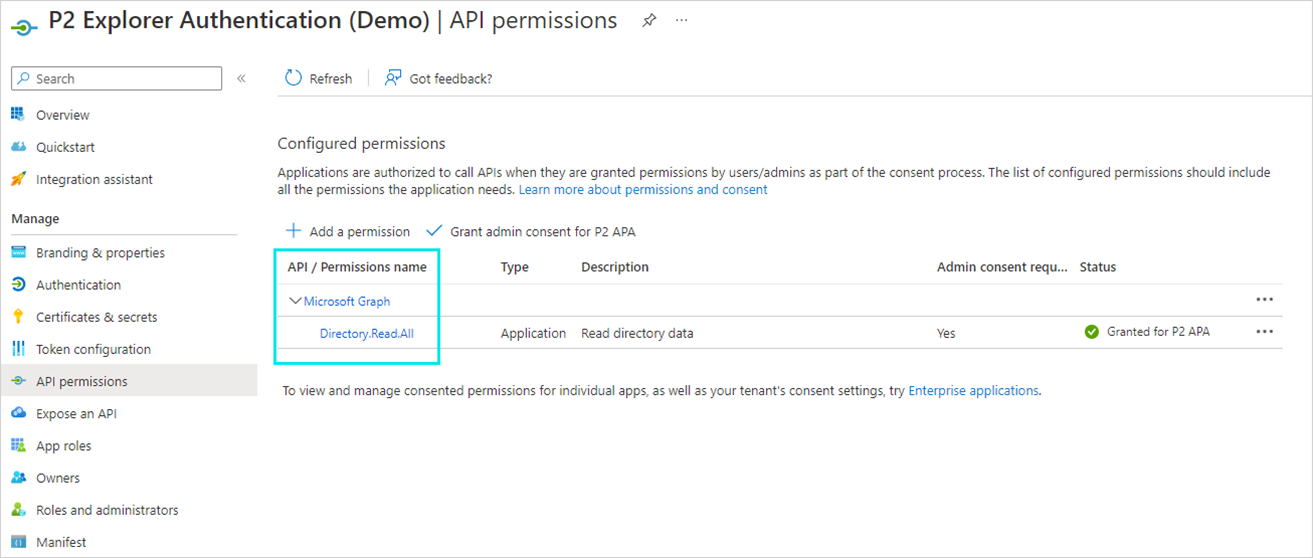
Task: Select API permissions in sidebar
Action: pos(82,381)
